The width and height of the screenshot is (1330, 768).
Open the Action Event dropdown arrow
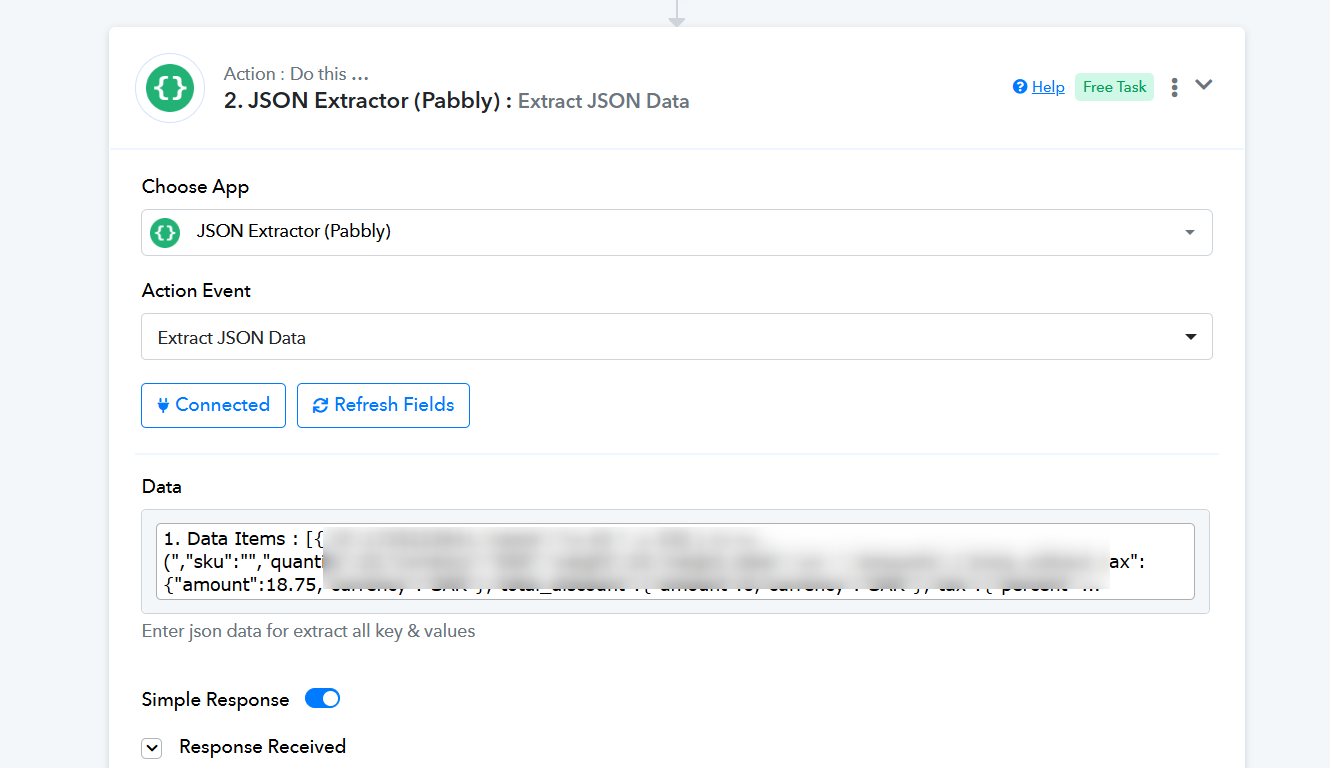1191,337
